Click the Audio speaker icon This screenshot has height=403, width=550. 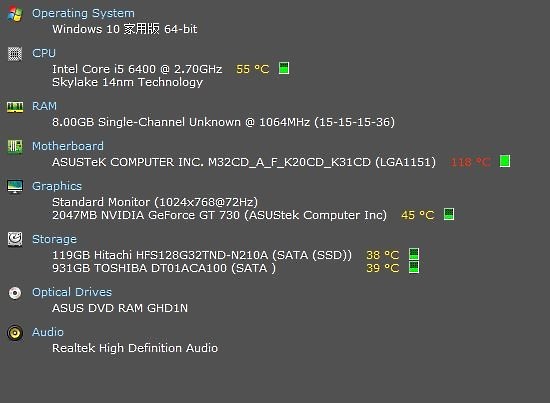coord(15,333)
